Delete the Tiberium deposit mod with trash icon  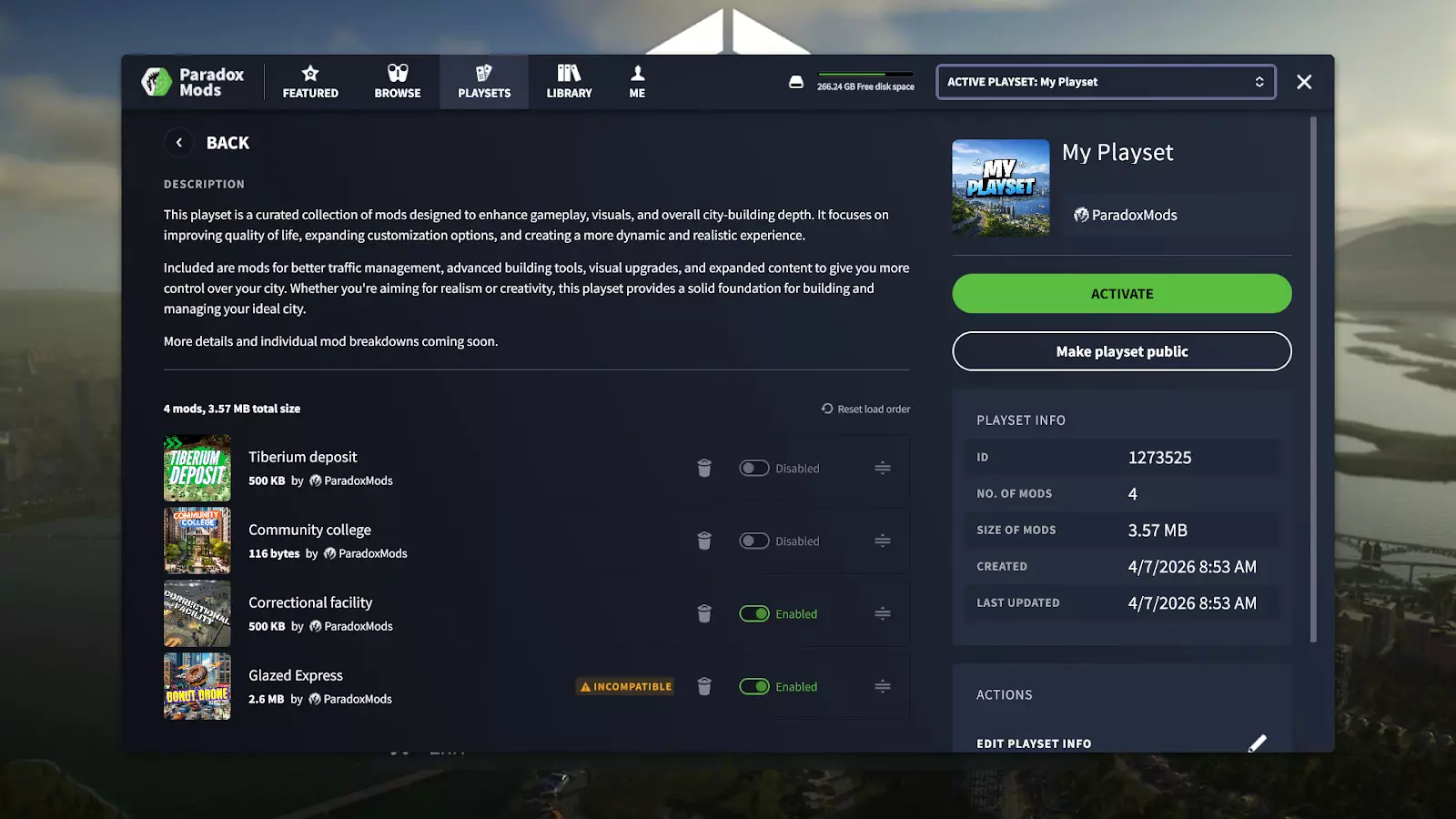click(x=704, y=468)
